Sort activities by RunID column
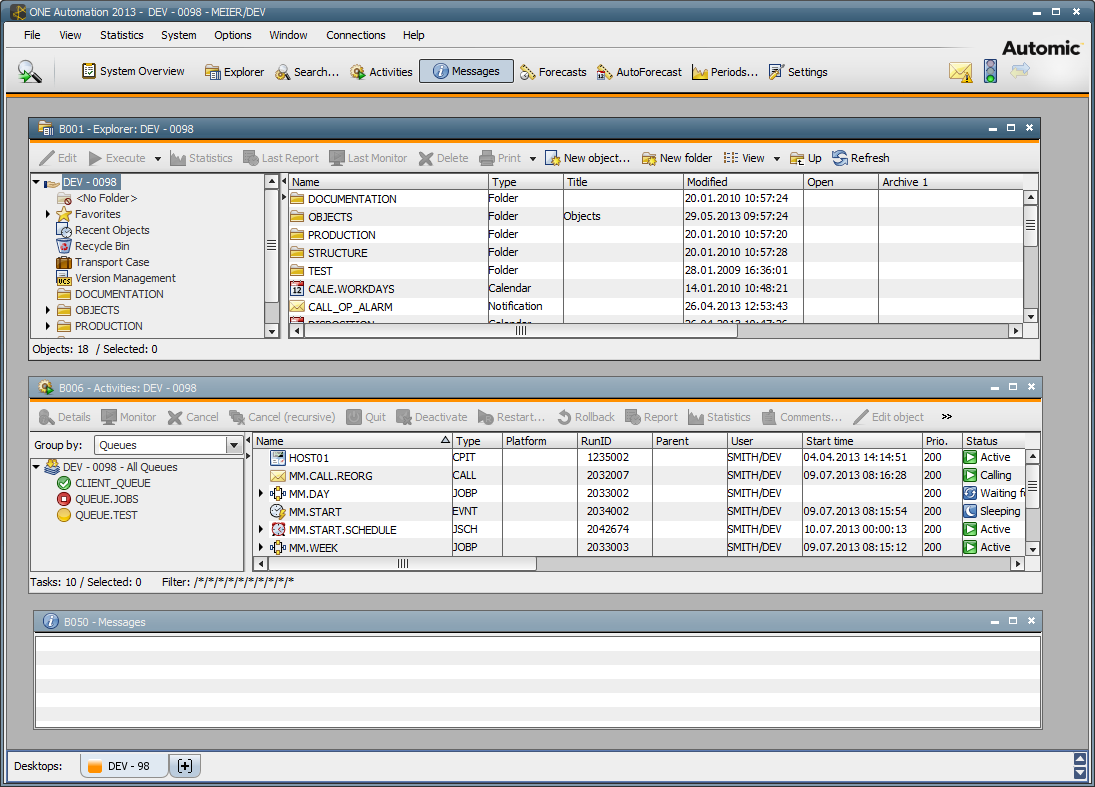The width and height of the screenshot is (1095, 787). [615, 441]
